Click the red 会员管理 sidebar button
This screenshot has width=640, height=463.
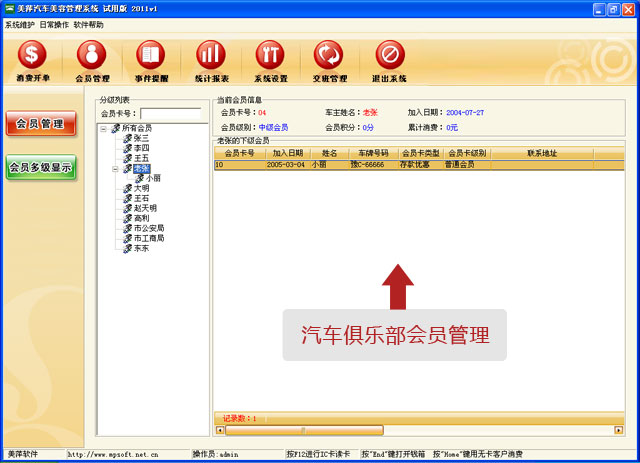click(x=41, y=124)
